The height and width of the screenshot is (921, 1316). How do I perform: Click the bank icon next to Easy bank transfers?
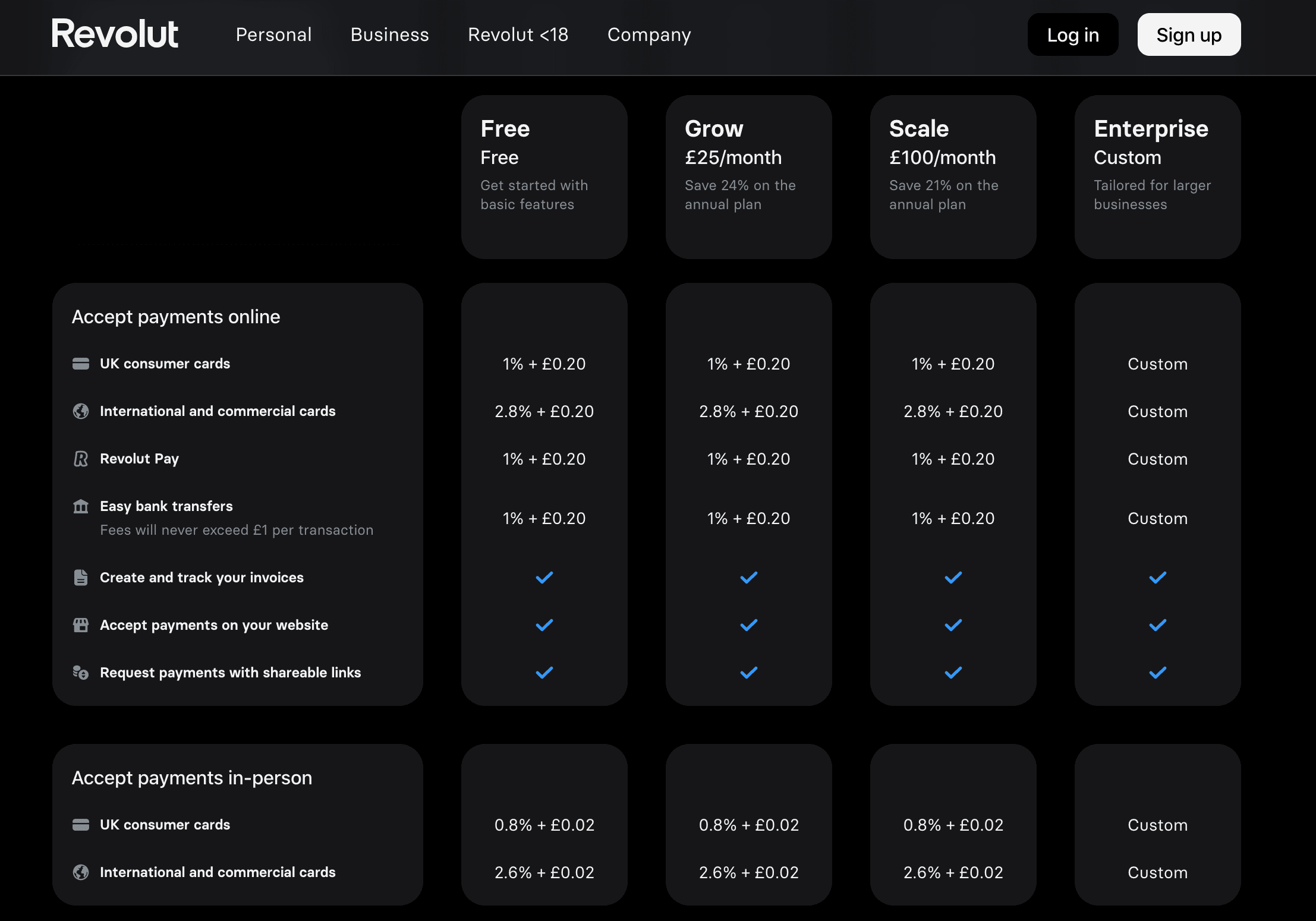click(80, 506)
